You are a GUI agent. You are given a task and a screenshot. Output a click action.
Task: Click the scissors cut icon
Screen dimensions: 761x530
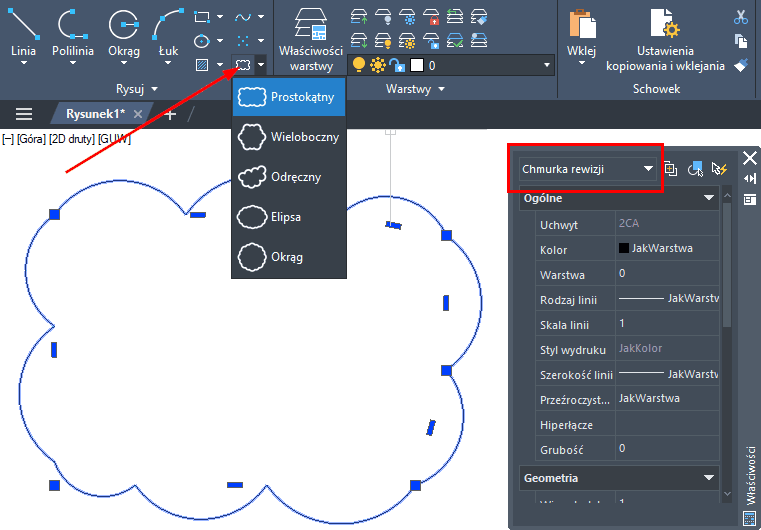pyautogui.click(x=741, y=17)
